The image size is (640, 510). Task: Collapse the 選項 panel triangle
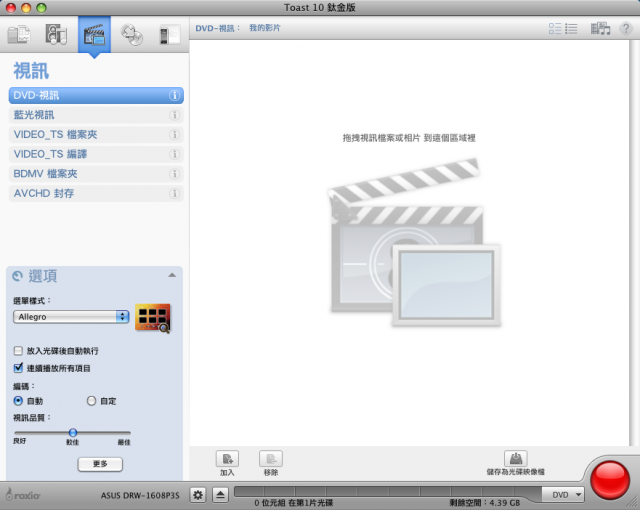(172, 275)
